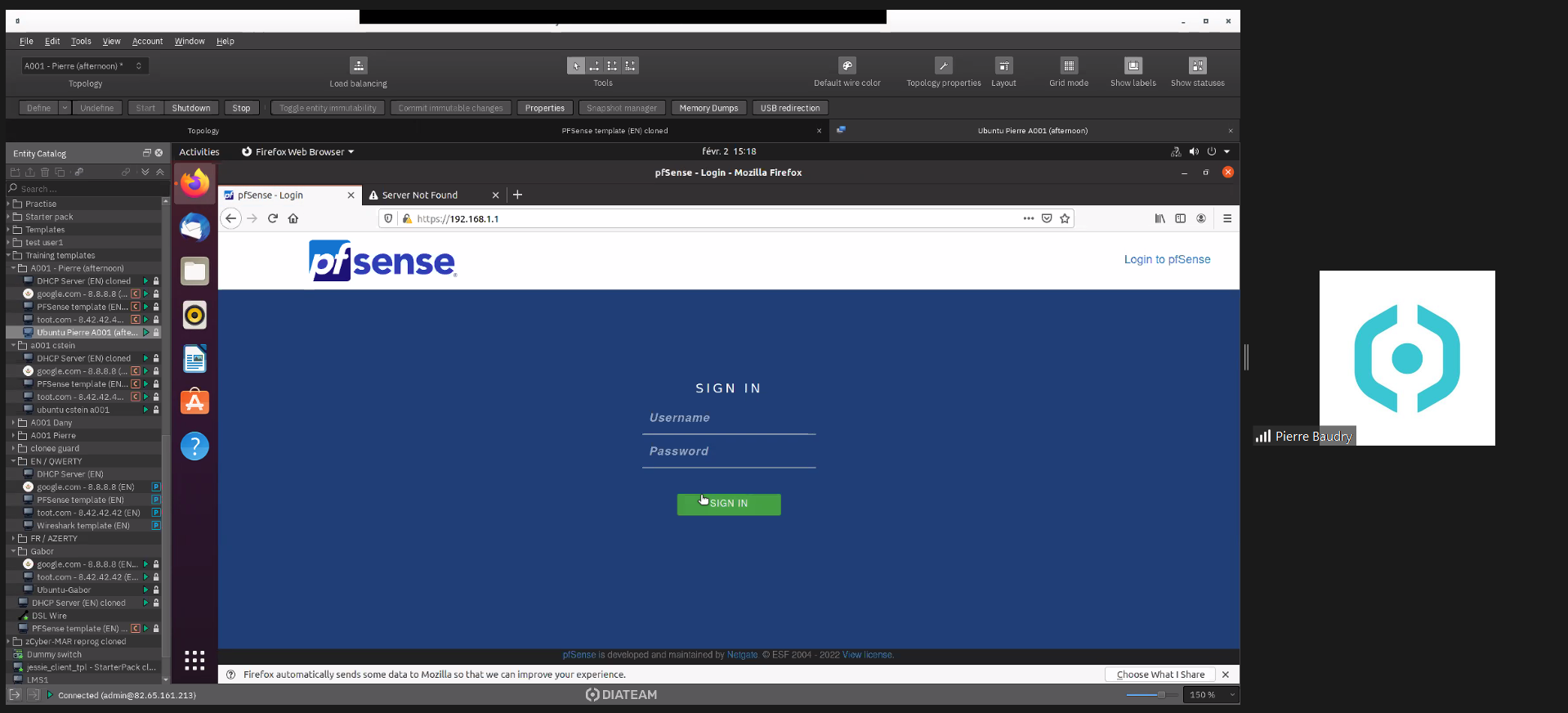1568x713 pixels.
Task: Click the Default wire color icon
Action: pyautogui.click(x=847, y=66)
